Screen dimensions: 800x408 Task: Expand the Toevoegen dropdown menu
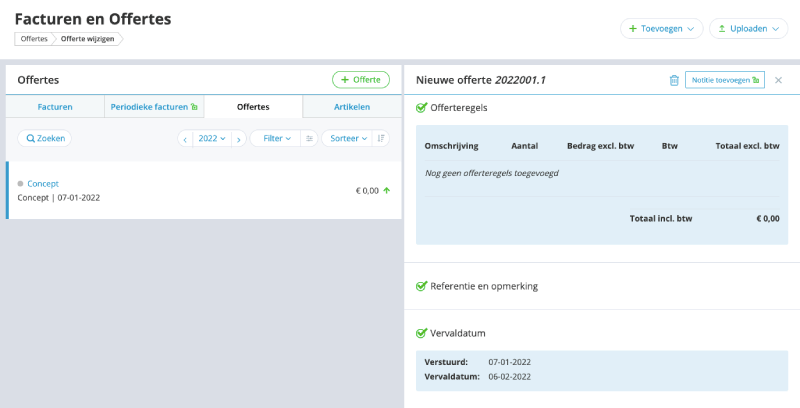pyautogui.click(x=661, y=29)
